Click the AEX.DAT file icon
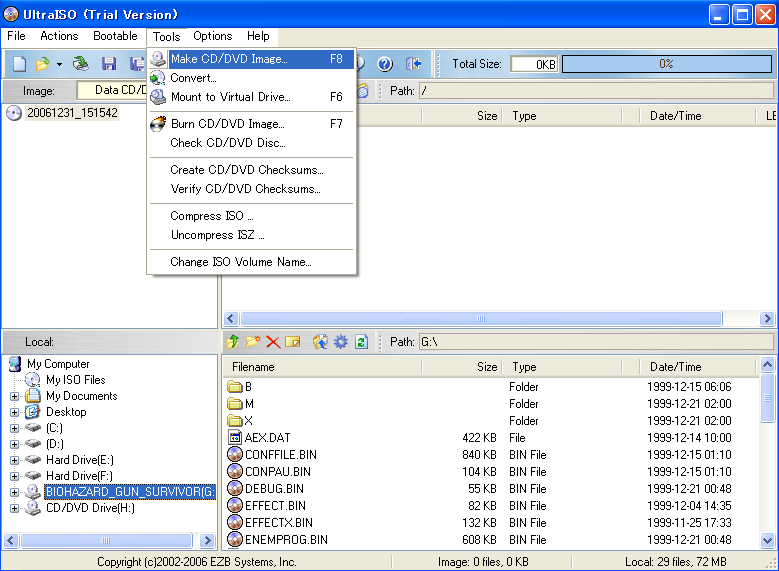 [x=234, y=437]
